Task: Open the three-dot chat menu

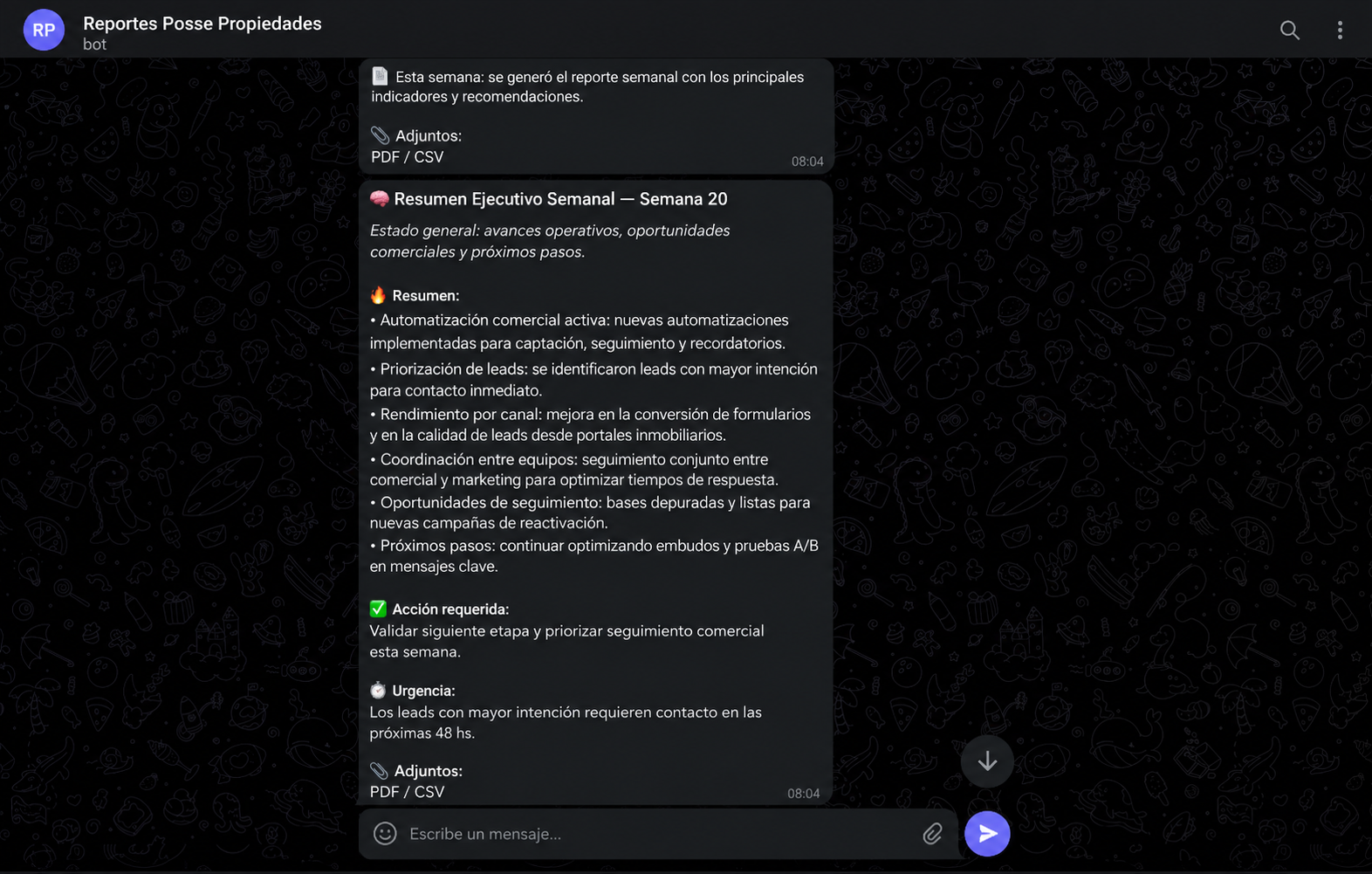Action: [1340, 31]
